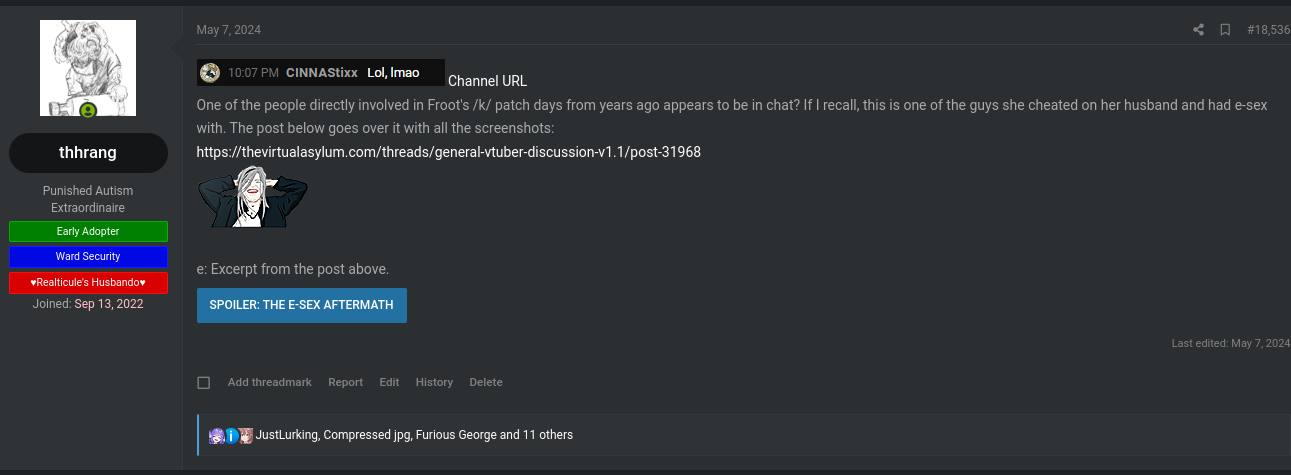Add threadmark to this post
Viewport: 1291px width, 475px height.
pyautogui.click(x=270, y=382)
